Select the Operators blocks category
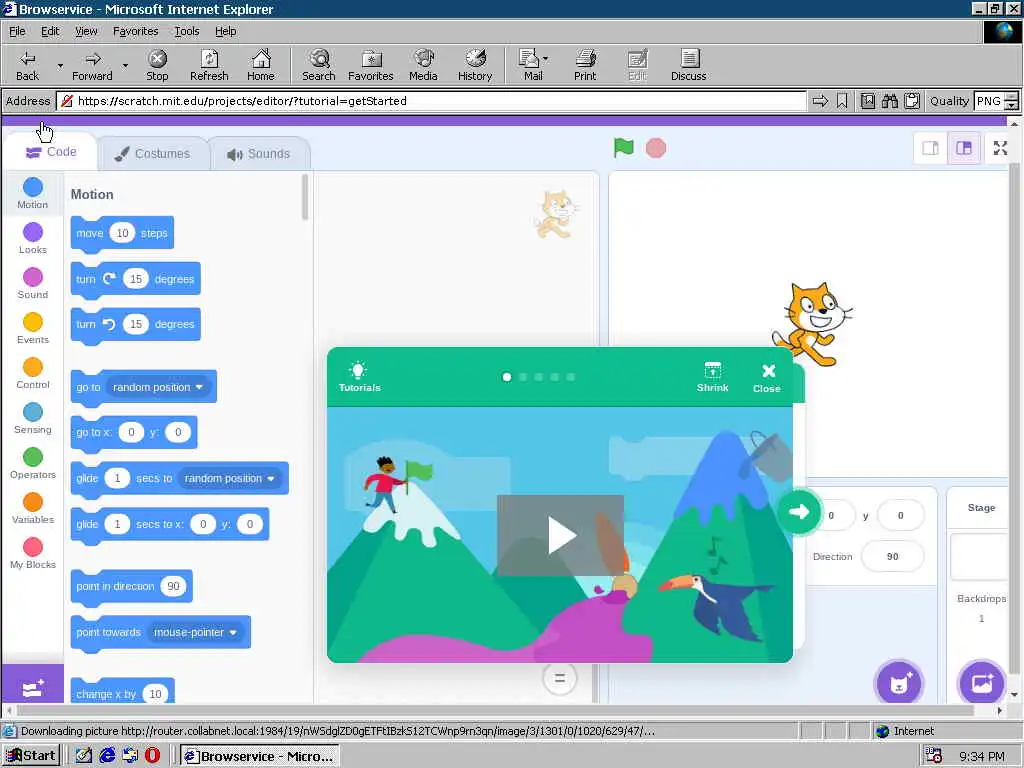The width and height of the screenshot is (1024, 768). (x=33, y=464)
